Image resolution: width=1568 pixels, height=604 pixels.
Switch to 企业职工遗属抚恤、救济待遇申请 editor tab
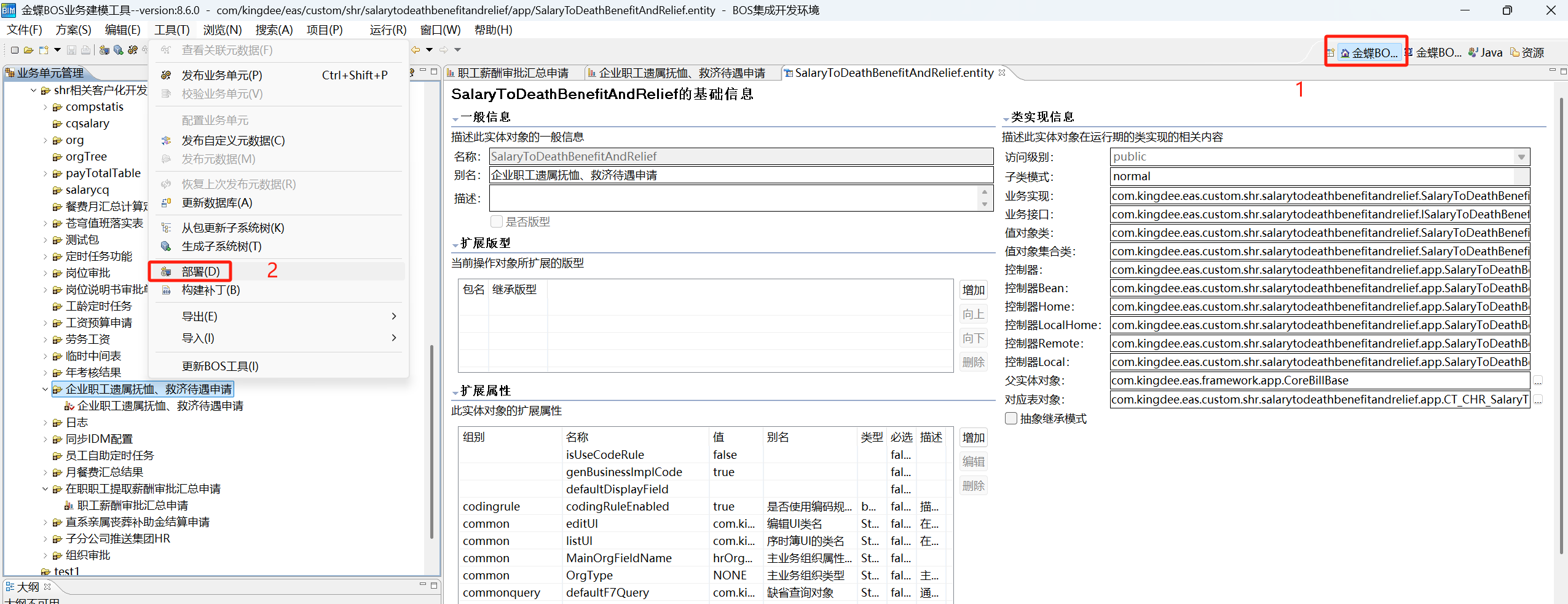(x=676, y=73)
